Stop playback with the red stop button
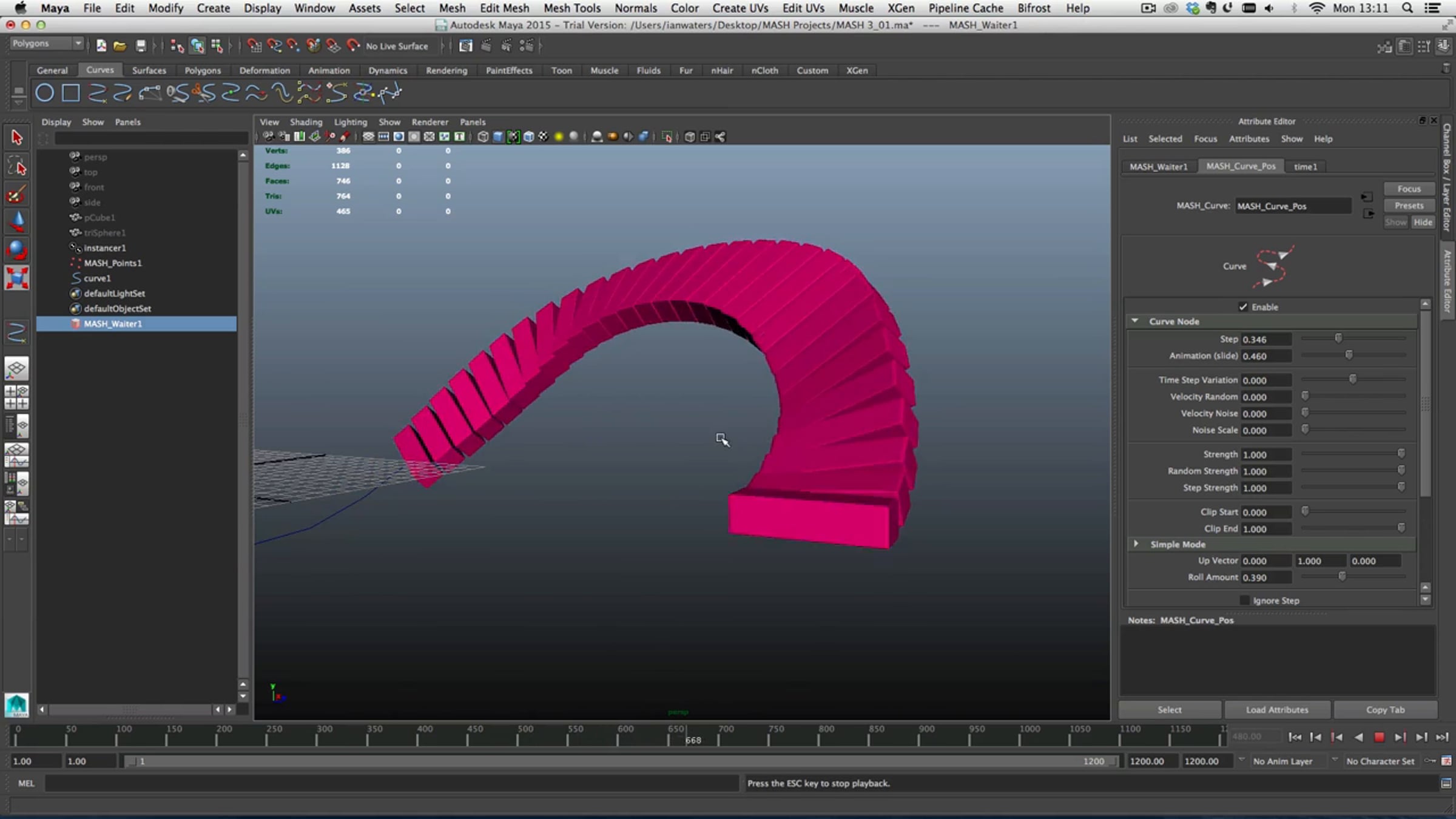This screenshot has width=1456, height=819. (1379, 737)
